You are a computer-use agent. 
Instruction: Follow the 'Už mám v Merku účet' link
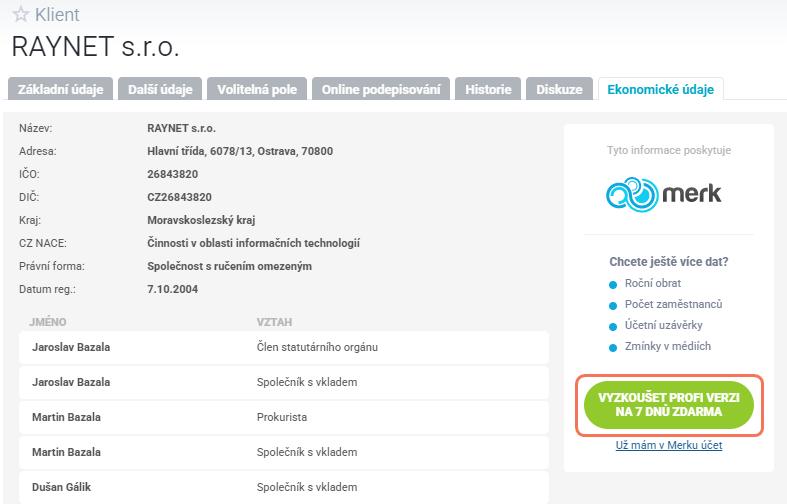pyautogui.click(x=669, y=445)
